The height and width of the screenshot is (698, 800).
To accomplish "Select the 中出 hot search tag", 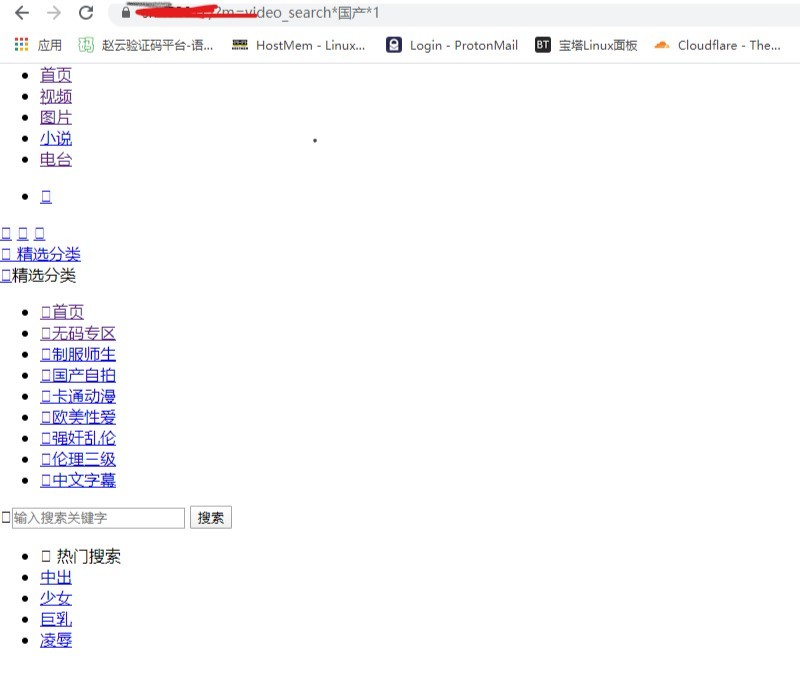I will click(x=55, y=577).
